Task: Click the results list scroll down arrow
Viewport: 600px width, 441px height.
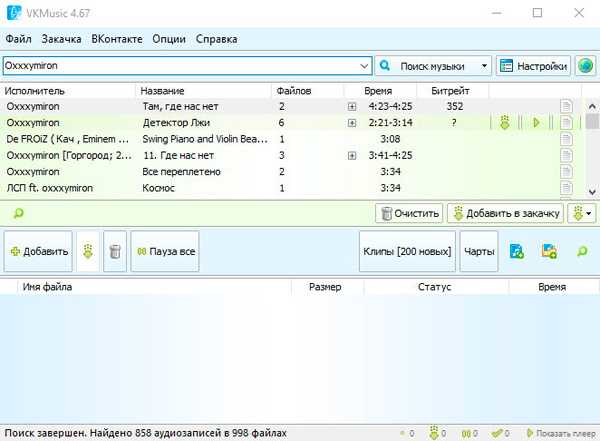Action: click(x=592, y=192)
